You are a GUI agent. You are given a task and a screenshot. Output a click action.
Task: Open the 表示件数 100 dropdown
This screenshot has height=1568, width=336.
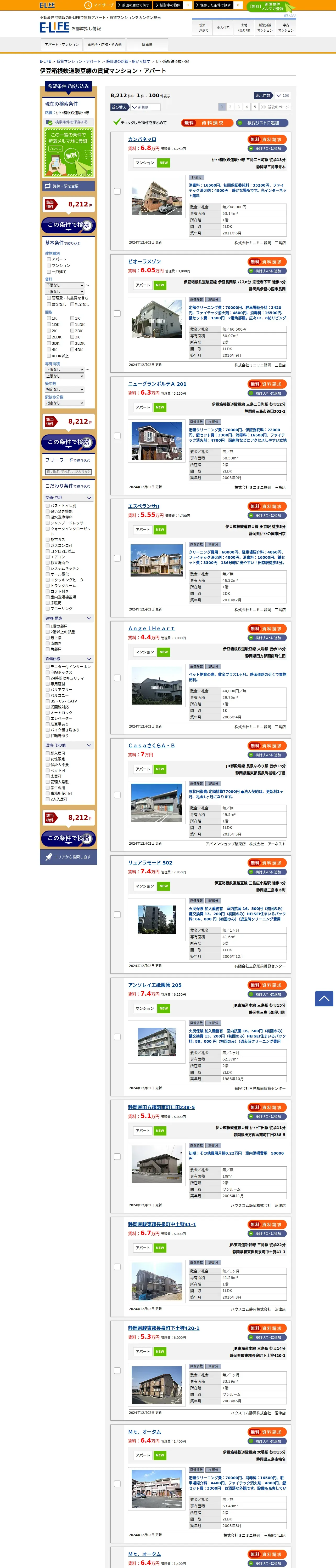282,96
